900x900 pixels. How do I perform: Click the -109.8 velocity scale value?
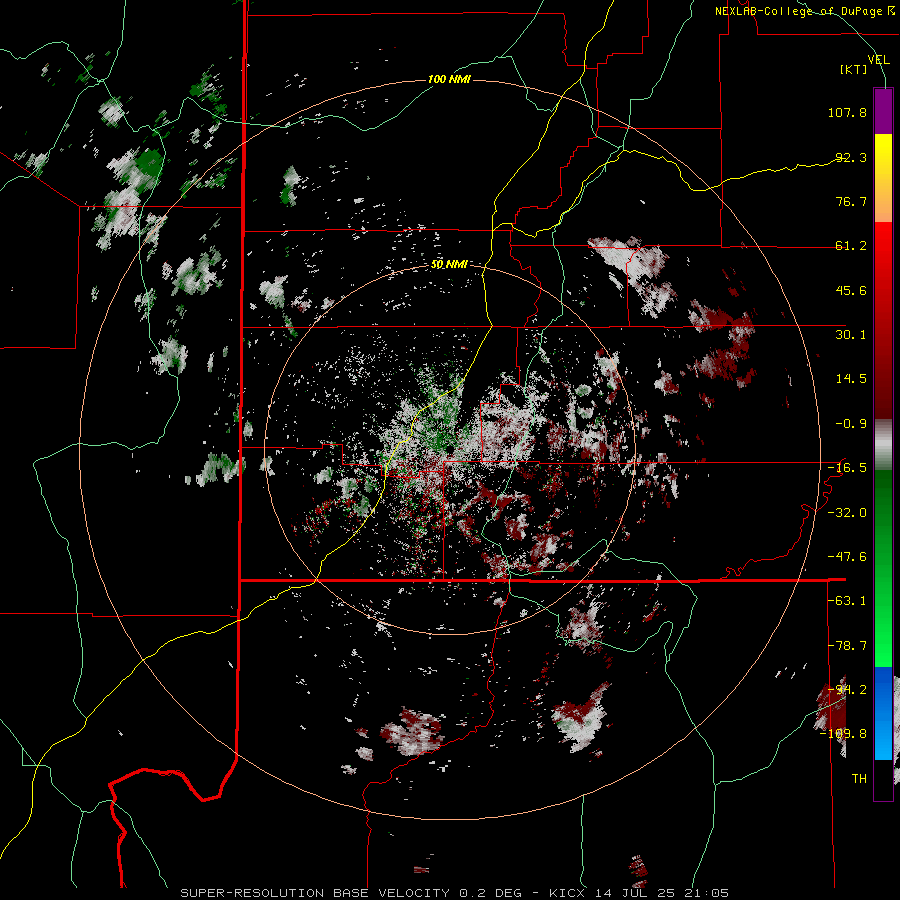click(x=844, y=734)
